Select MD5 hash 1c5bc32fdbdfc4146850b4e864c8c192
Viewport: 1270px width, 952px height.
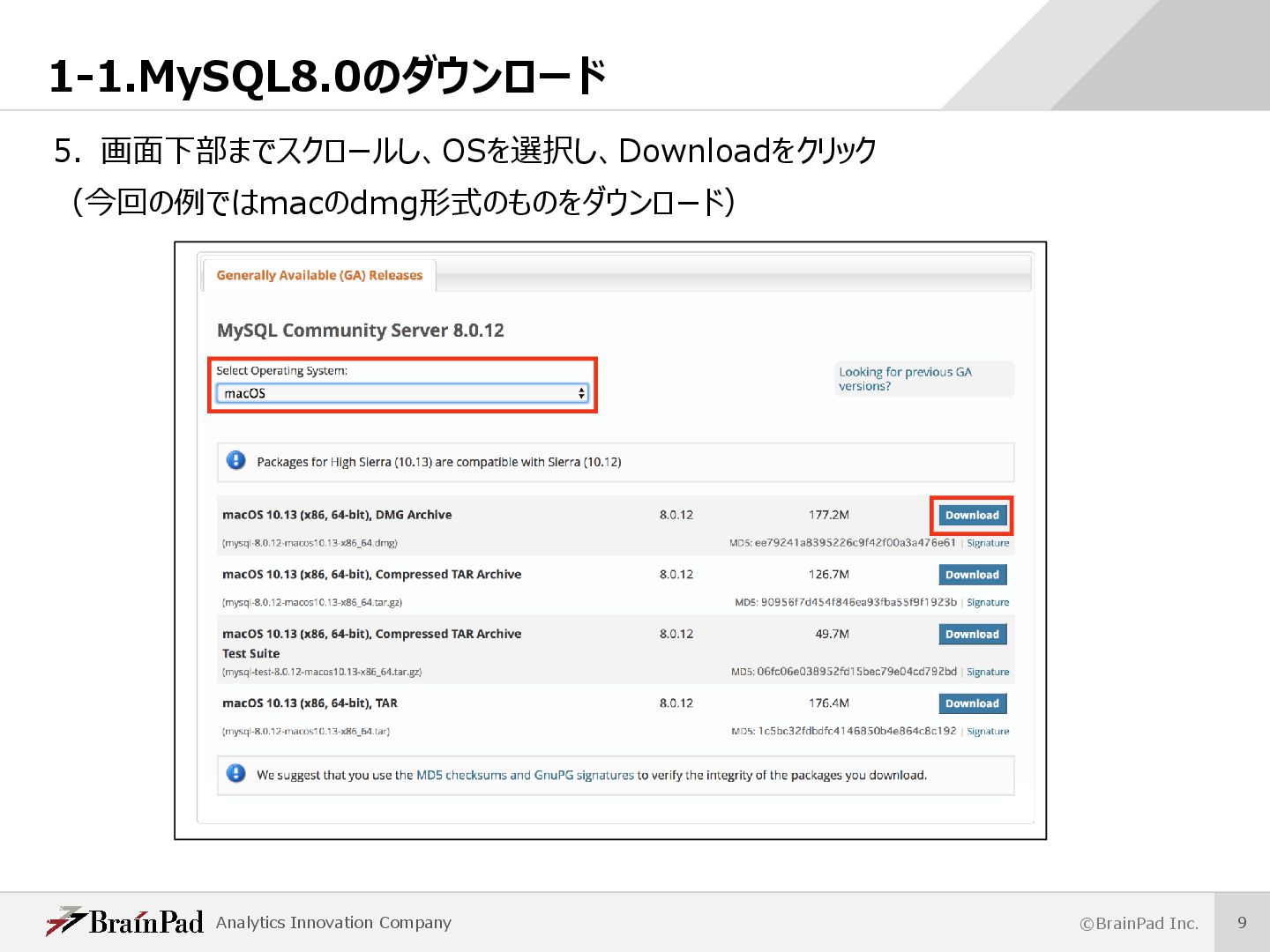click(856, 731)
